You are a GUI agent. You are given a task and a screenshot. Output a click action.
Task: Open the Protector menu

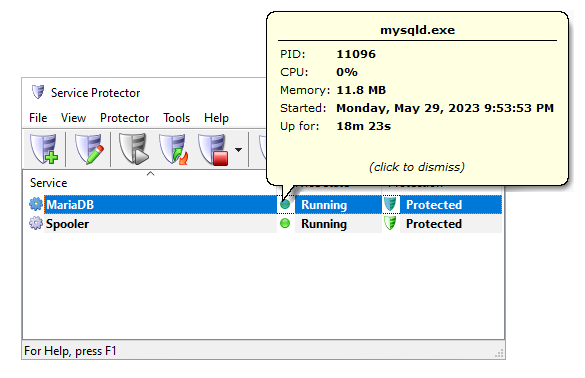pos(124,118)
